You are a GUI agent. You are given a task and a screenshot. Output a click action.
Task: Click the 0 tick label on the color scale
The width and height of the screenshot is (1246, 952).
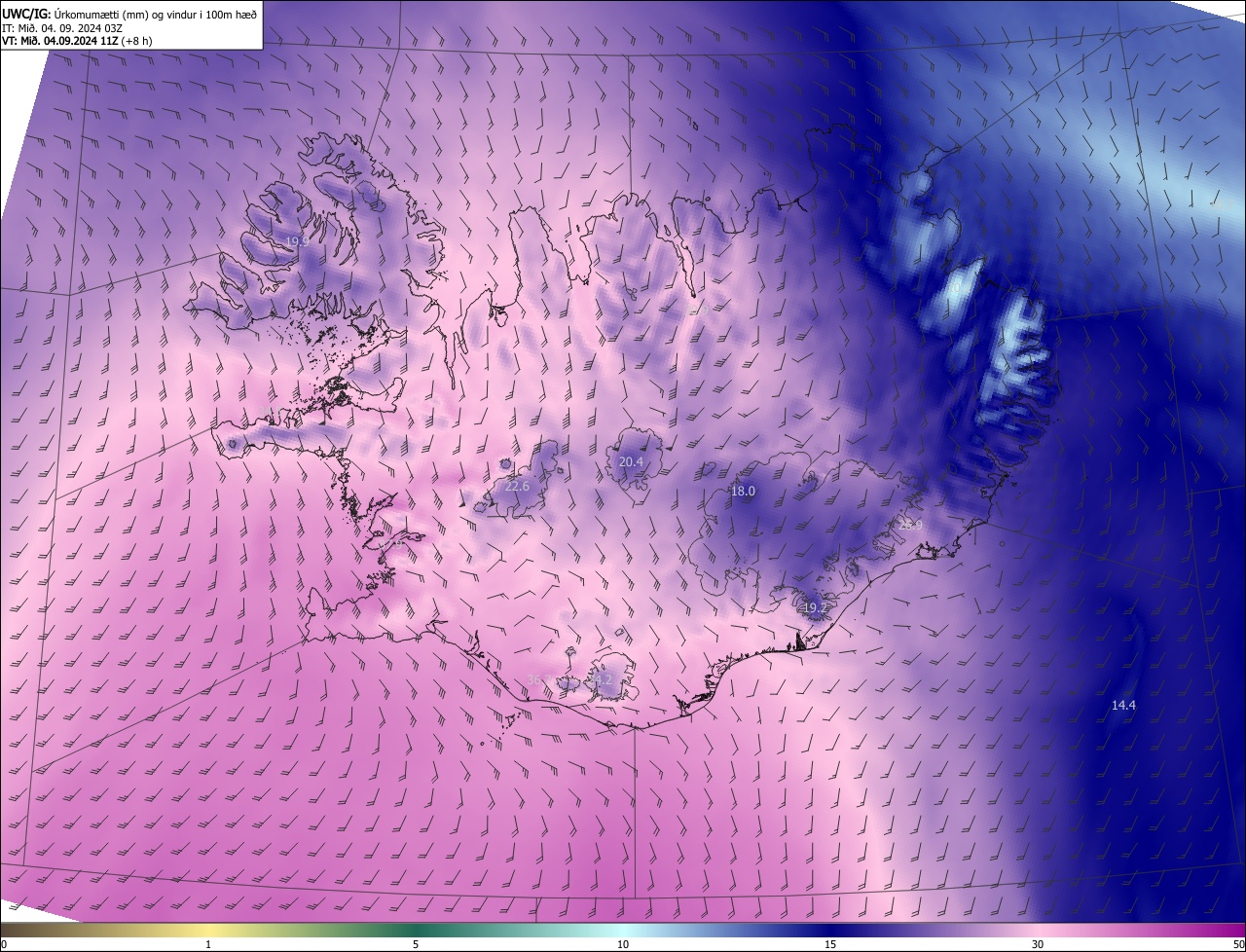[4, 944]
